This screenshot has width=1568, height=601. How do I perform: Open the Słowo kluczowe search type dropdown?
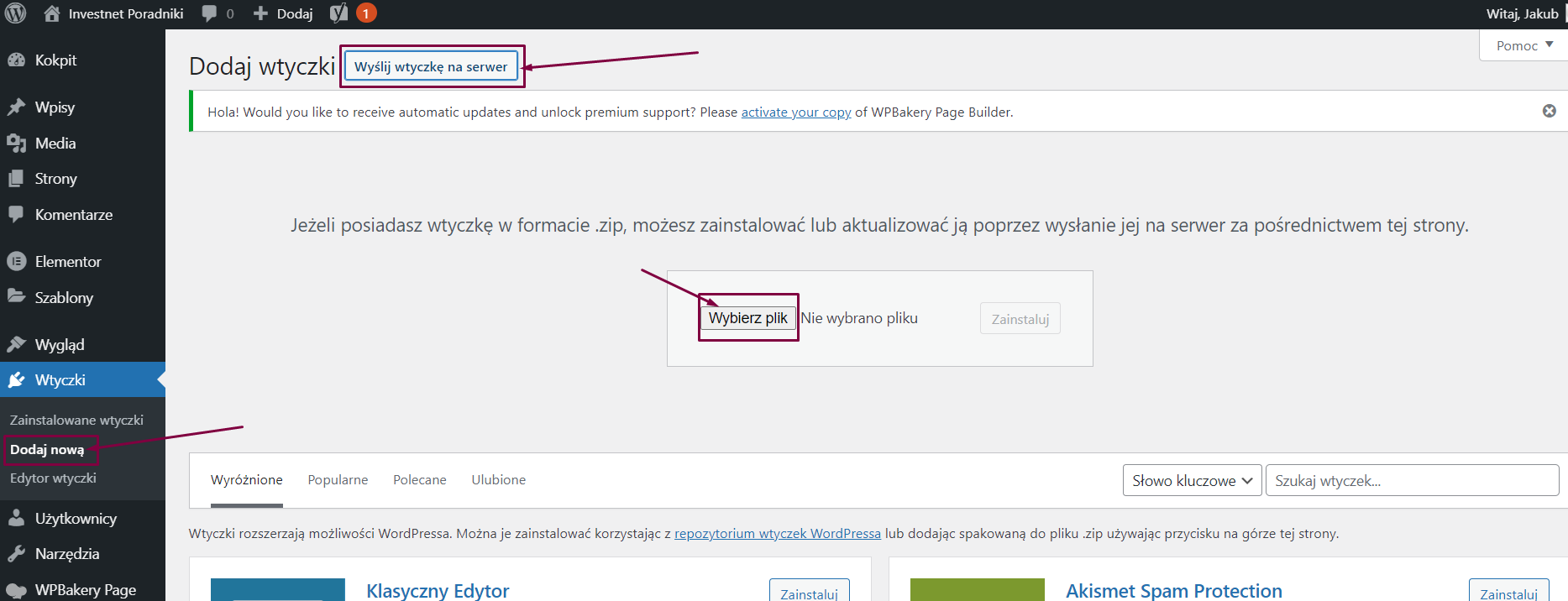1191,481
